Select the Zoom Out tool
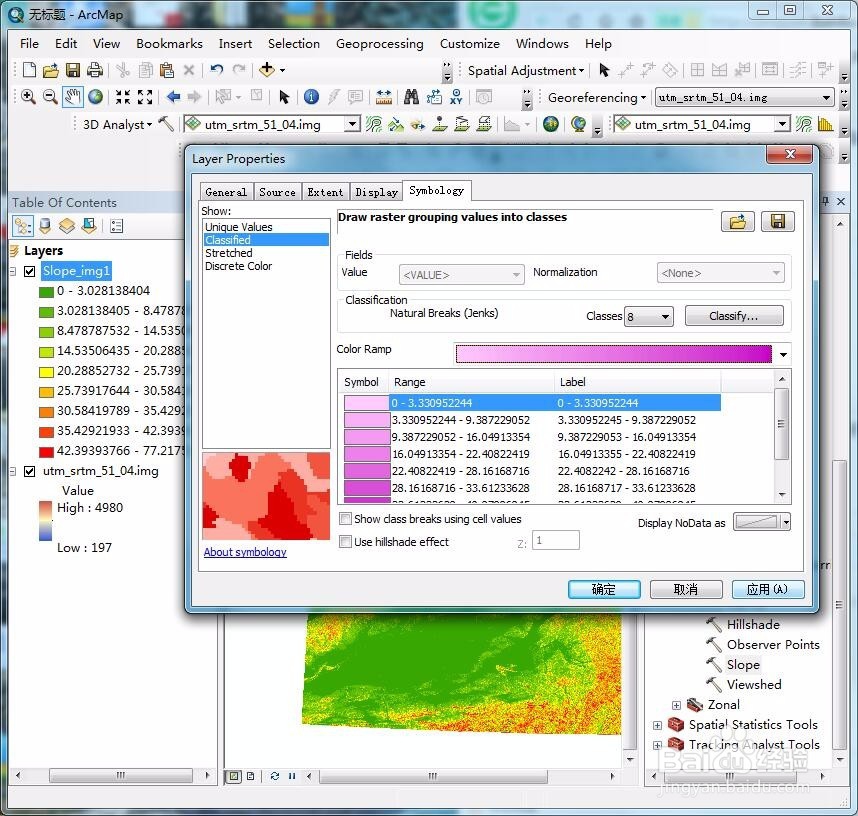858x816 pixels. 50,97
